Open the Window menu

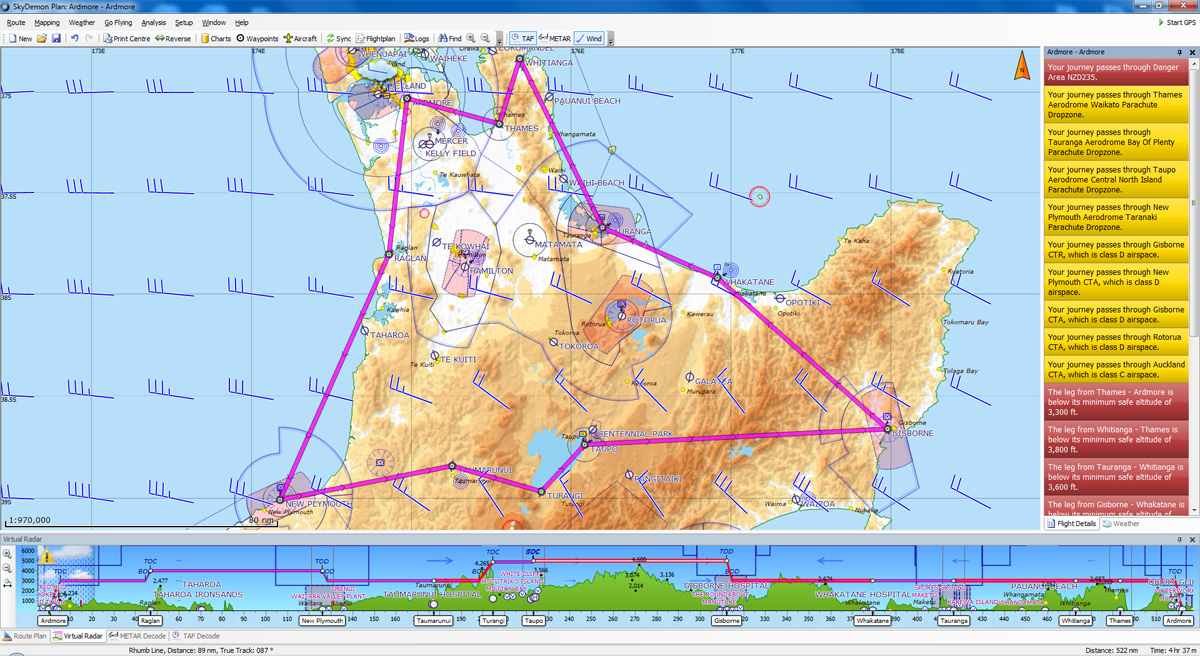(x=214, y=22)
